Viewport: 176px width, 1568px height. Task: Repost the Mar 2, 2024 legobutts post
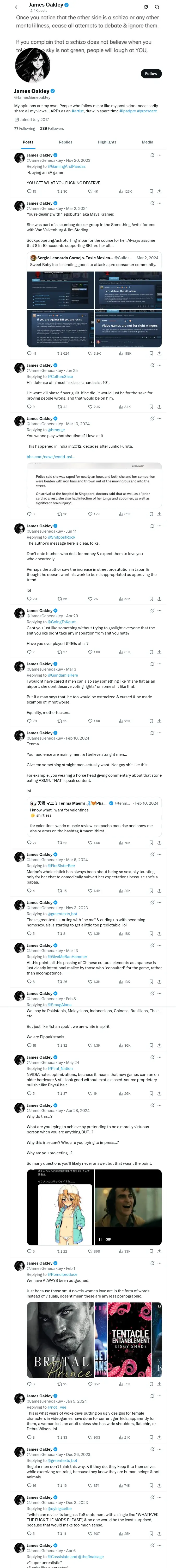(x=59, y=353)
